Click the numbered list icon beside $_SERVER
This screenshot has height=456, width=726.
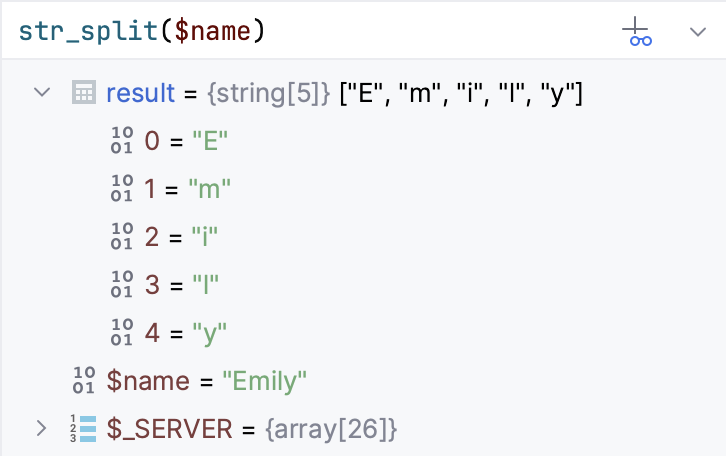click(x=84, y=429)
